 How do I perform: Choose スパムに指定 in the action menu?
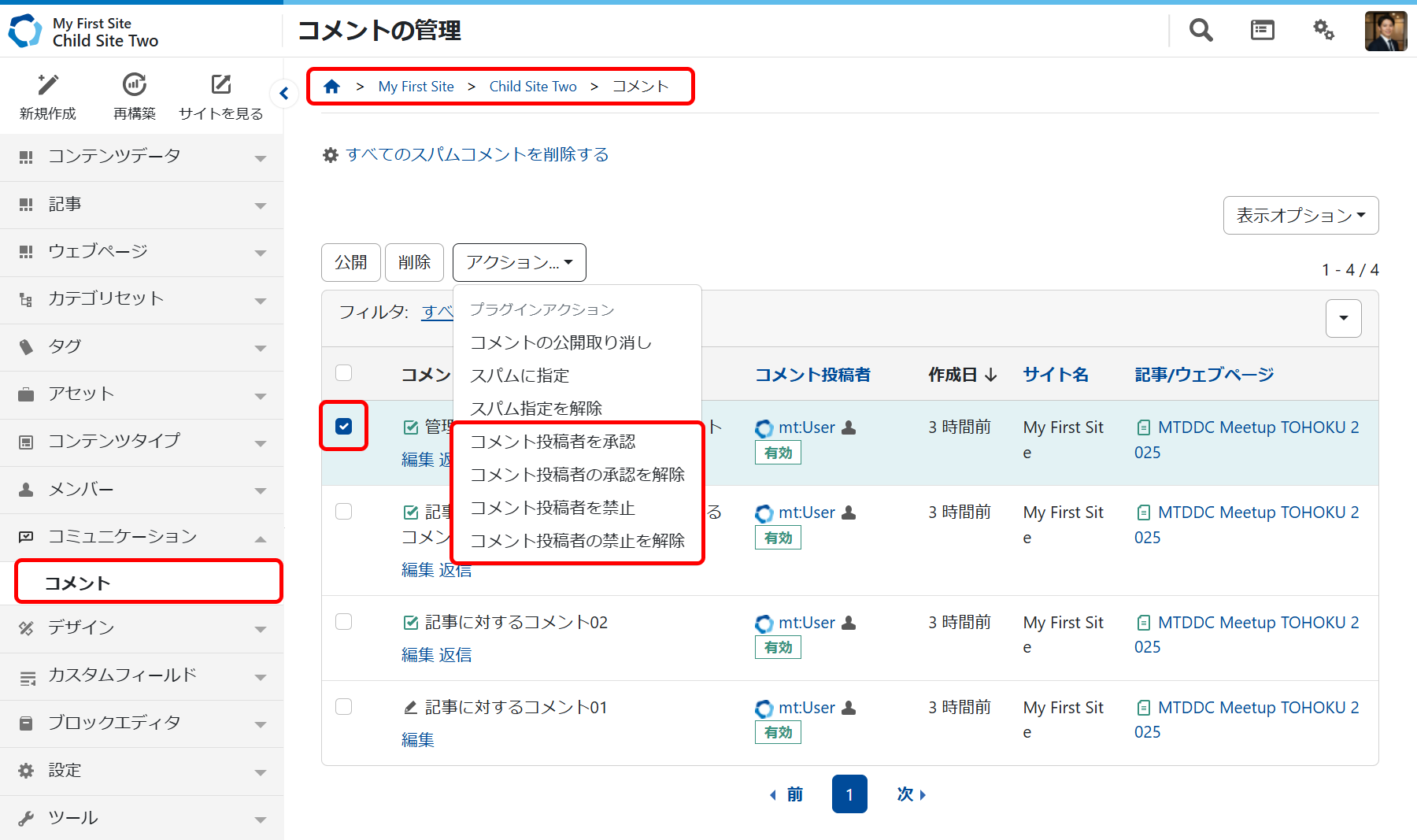click(x=520, y=376)
